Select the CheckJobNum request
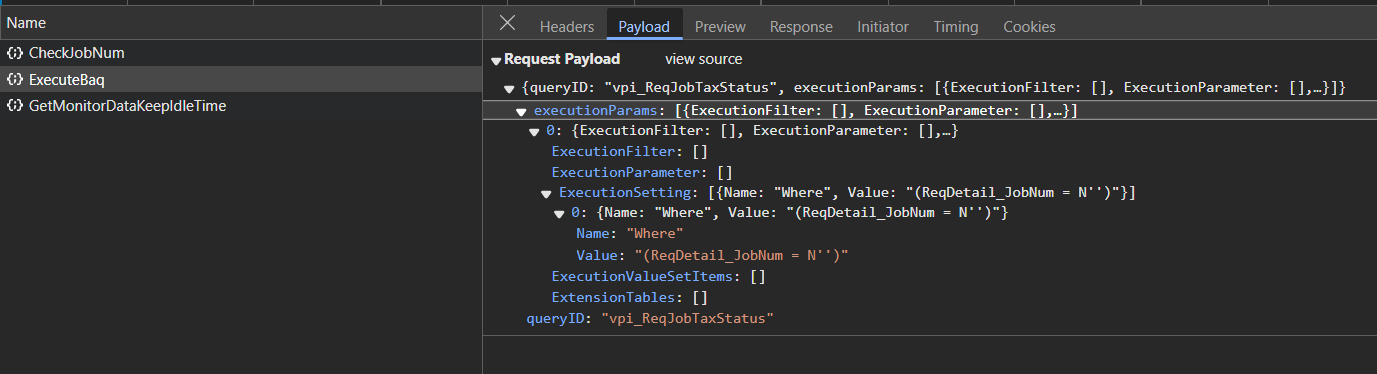This screenshot has width=1377, height=374. 241,53
